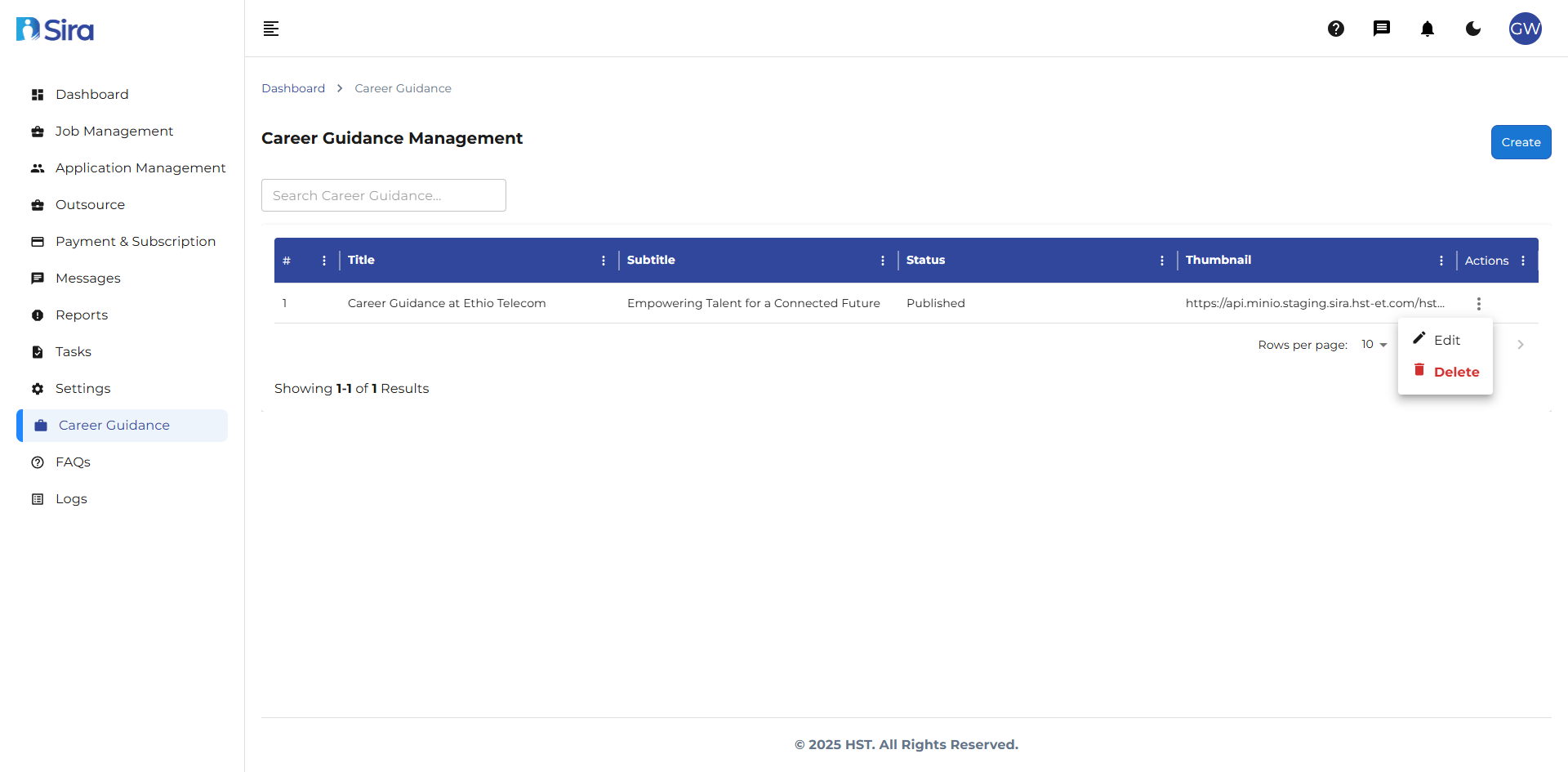Click the Sira logo
This screenshot has width=1568, height=772.
[x=54, y=29]
